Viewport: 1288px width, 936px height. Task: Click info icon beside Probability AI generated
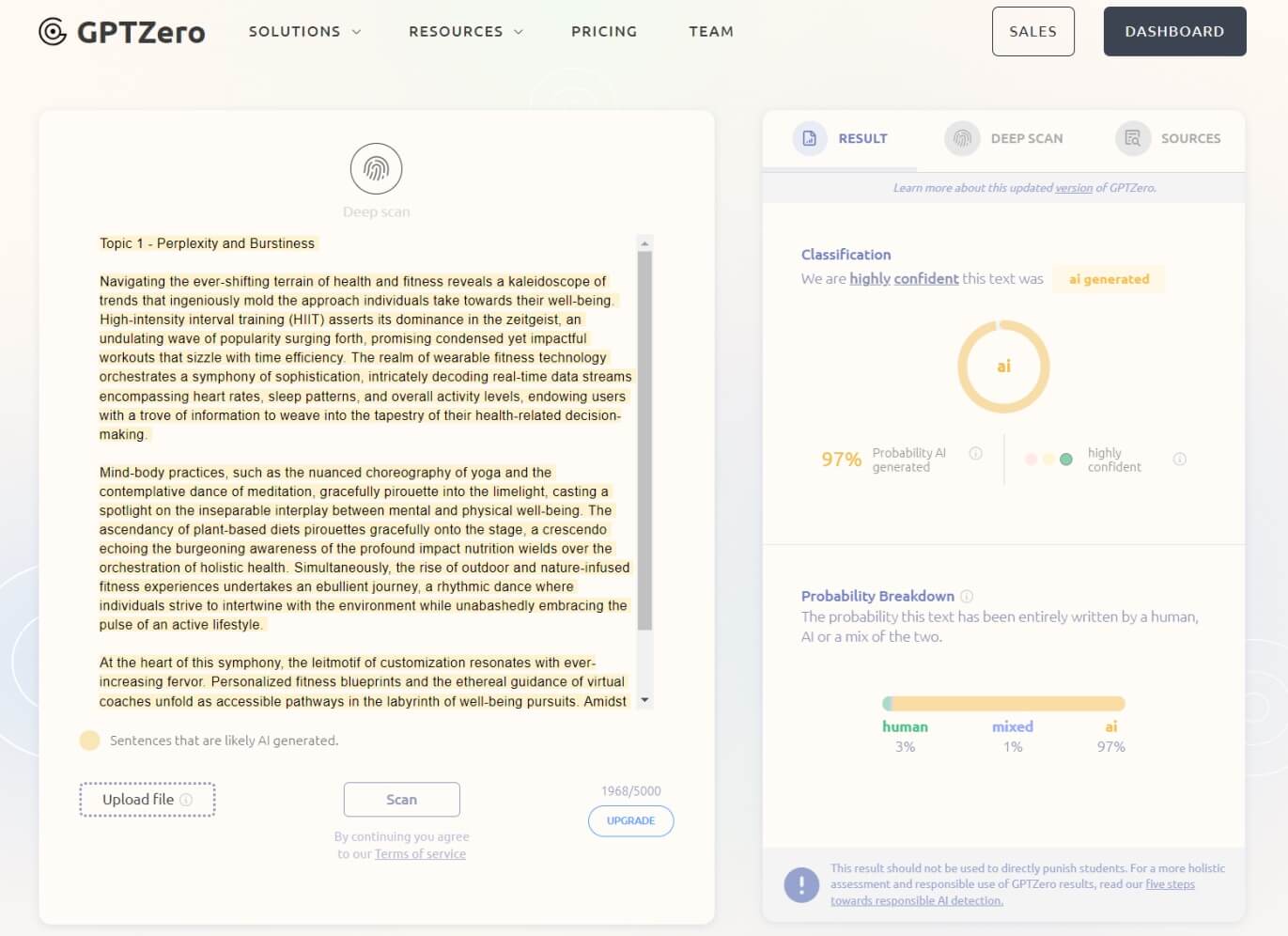pos(976,454)
